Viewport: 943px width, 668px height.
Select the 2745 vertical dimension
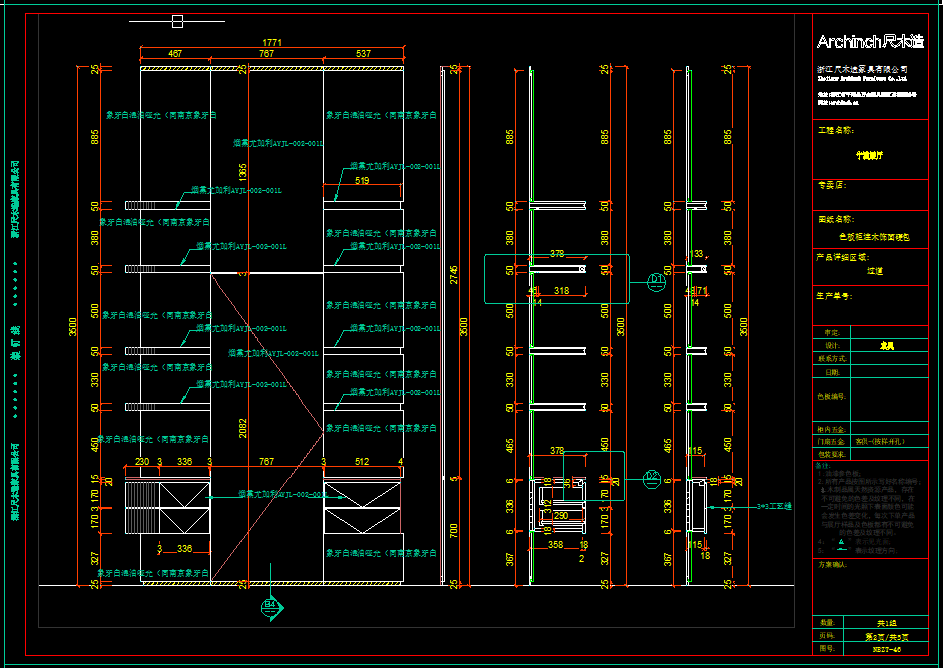coord(452,272)
